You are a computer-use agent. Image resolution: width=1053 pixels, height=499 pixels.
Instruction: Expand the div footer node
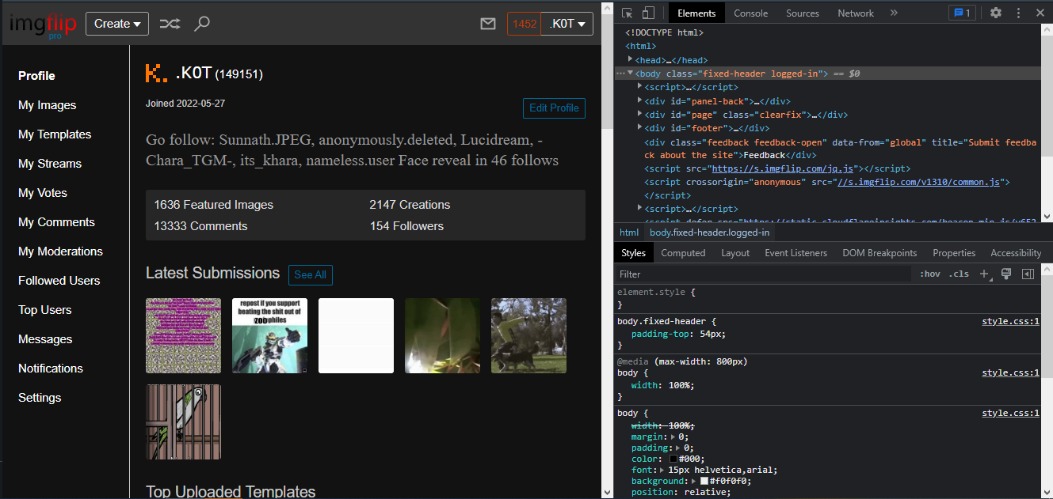click(x=639, y=128)
